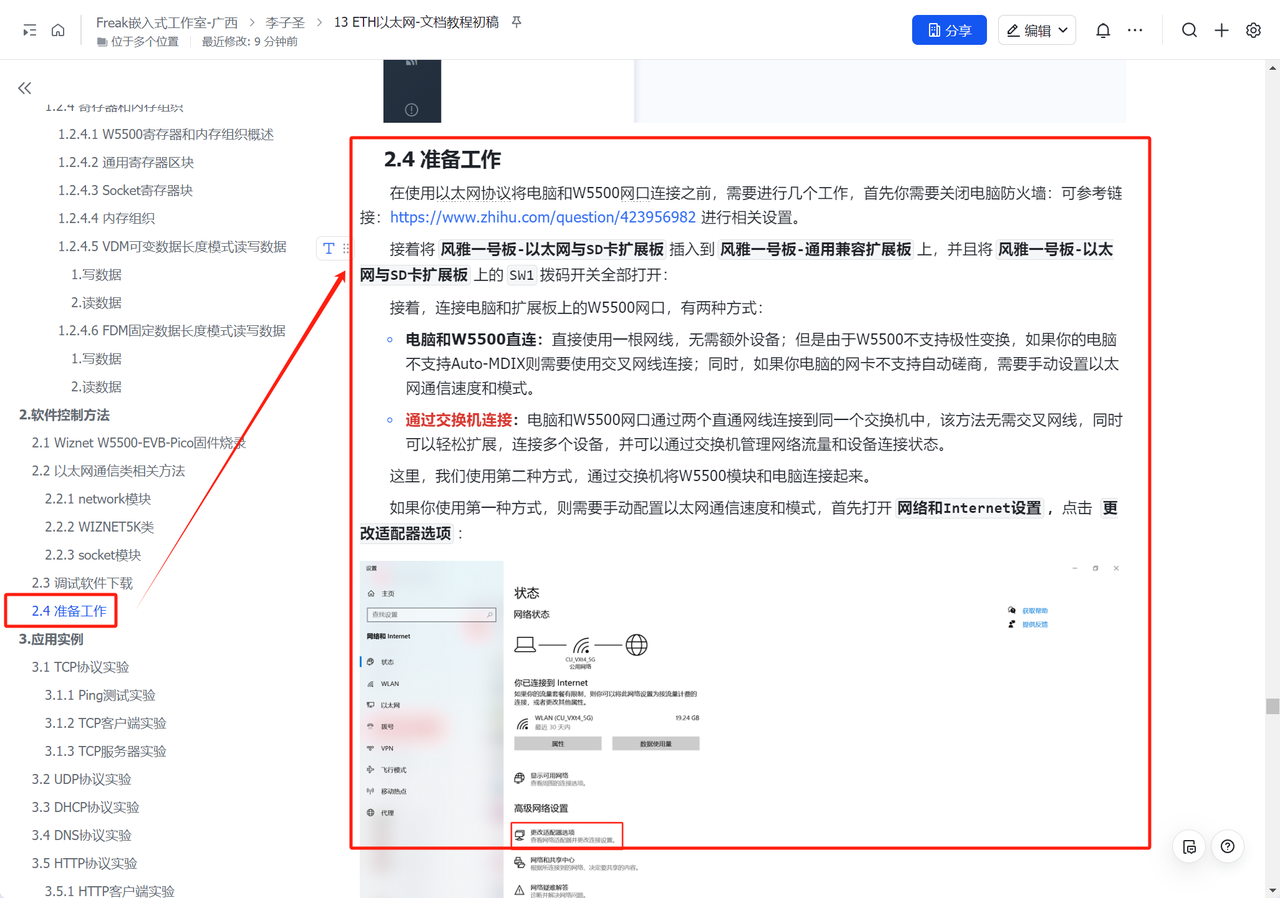Go to 3.1.2 TCP客户端实验 in outline

106,722
